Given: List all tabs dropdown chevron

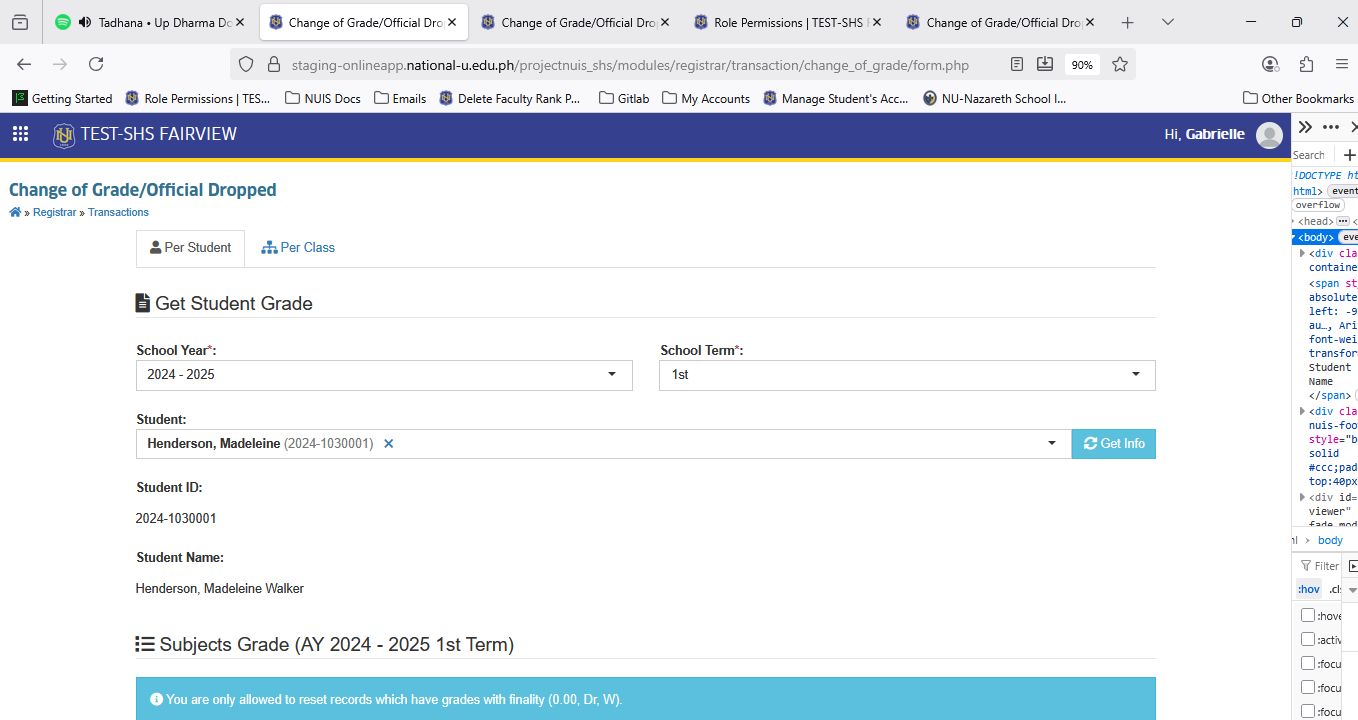Looking at the screenshot, I should pyautogui.click(x=1168, y=22).
